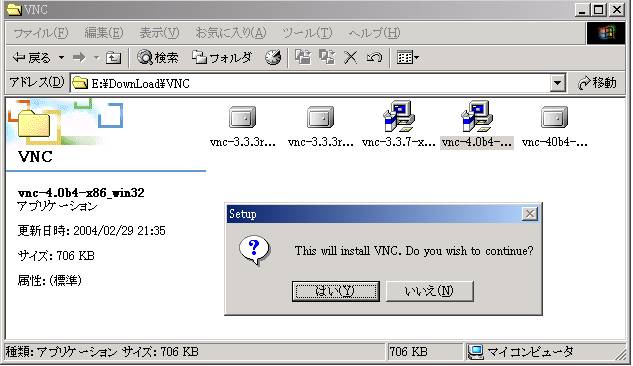Open the Back history dropdown arrow
633x366 pixels.
pos(61,58)
